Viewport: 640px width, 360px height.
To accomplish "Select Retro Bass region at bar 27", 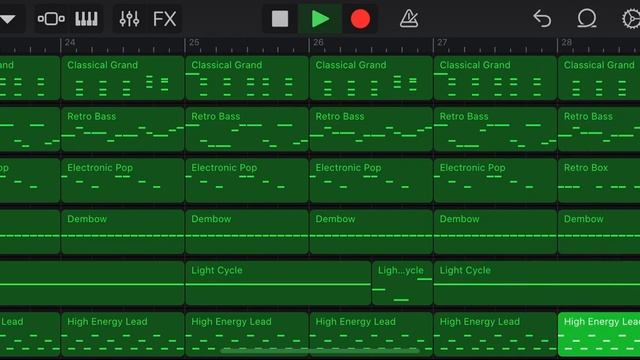I will pyautogui.click(x=495, y=129).
